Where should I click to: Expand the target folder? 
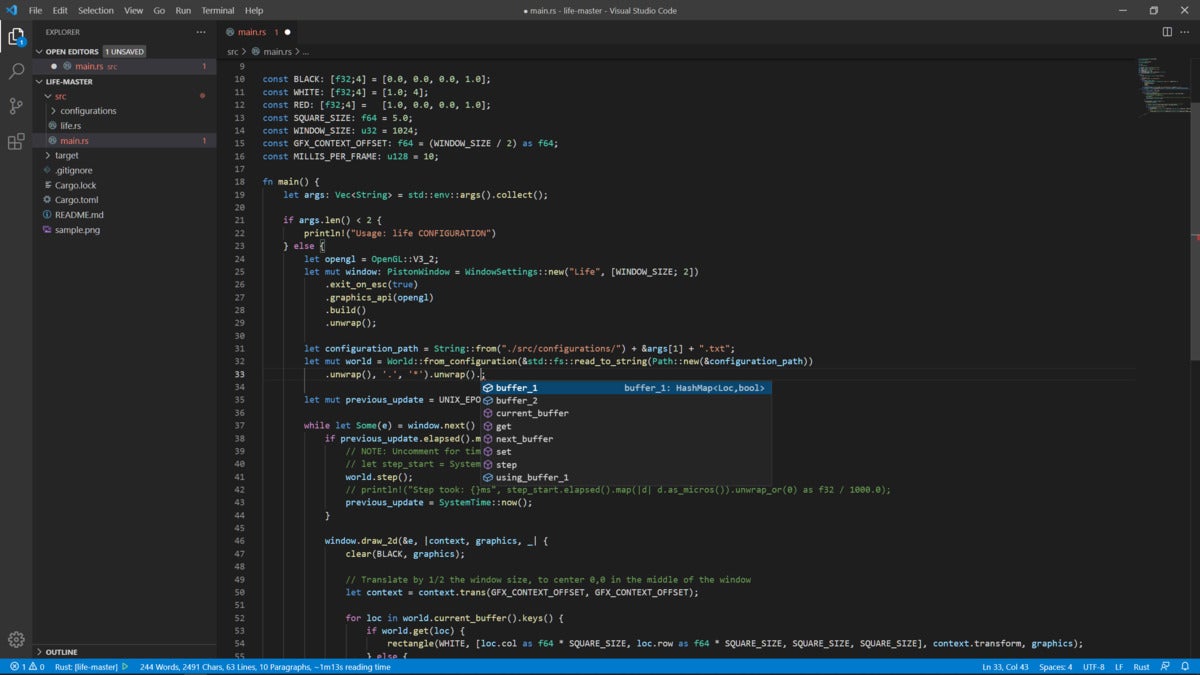coord(47,156)
